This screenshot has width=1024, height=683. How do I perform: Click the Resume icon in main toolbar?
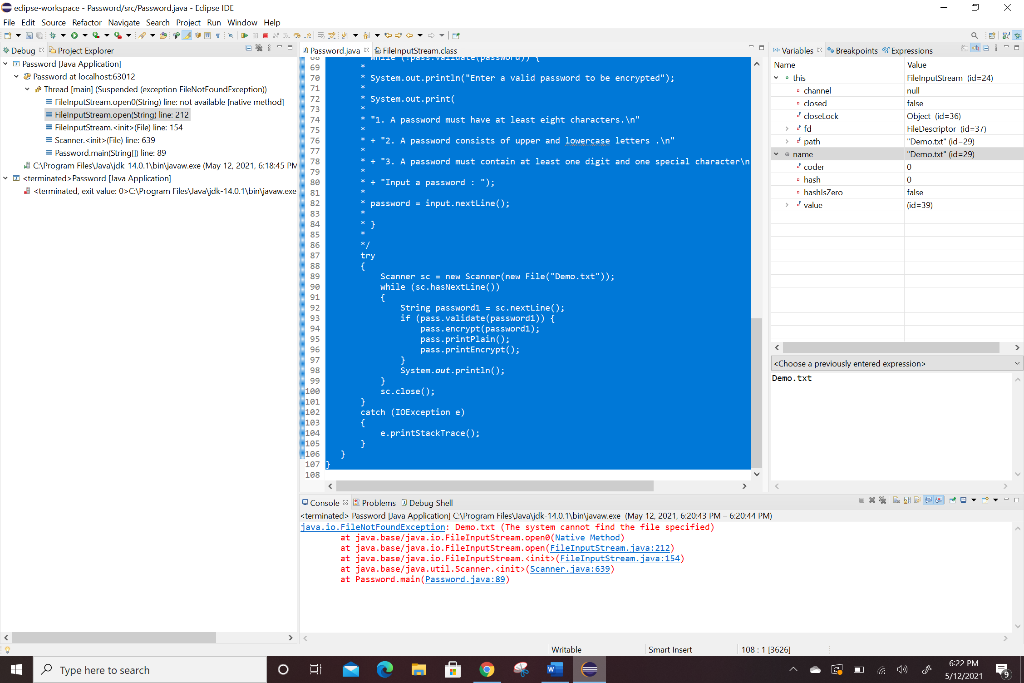pos(244,35)
